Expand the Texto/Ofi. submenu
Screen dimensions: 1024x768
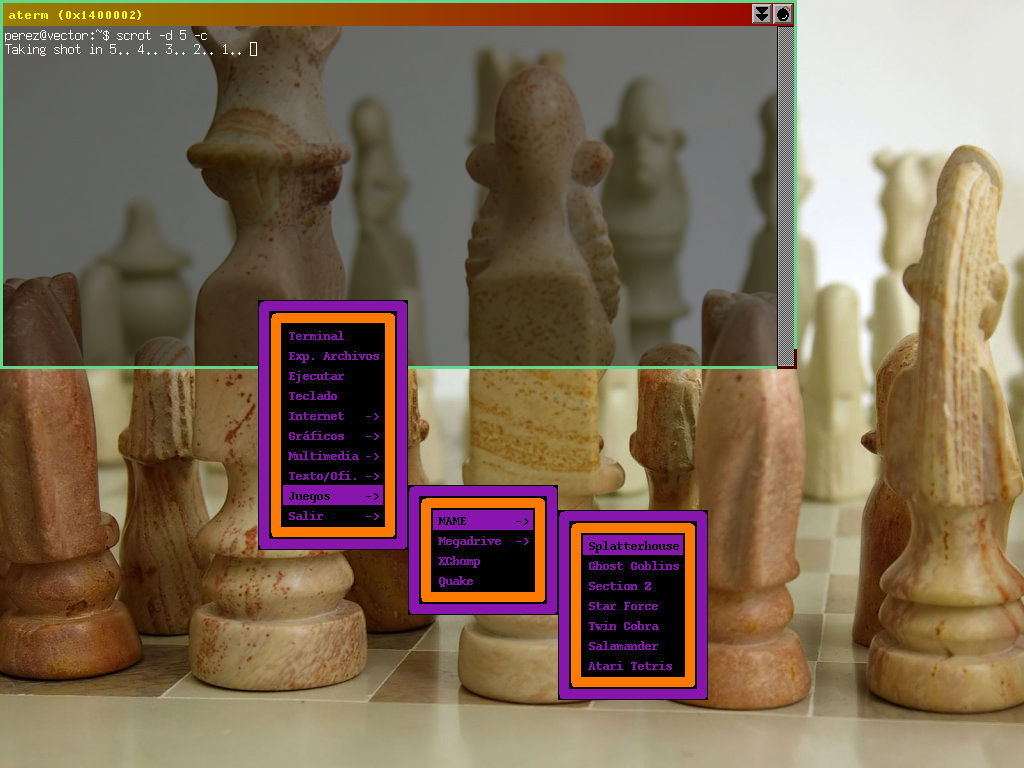(333, 476)
